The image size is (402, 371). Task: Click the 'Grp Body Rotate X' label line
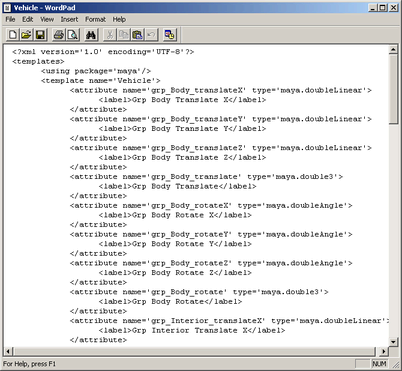pos(175,215)
